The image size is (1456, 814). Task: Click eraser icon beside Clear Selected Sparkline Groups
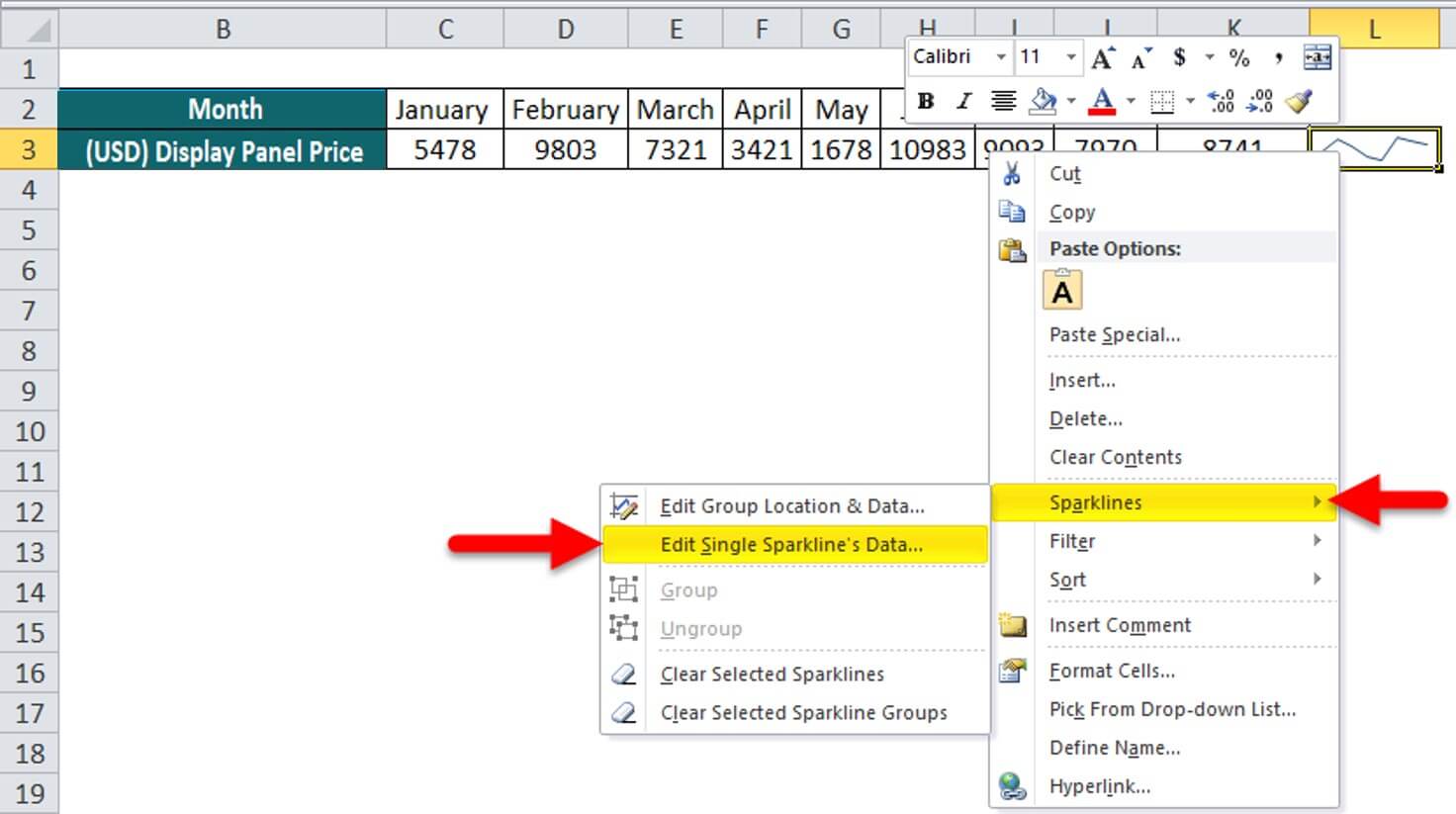click(x=623, y=713)
